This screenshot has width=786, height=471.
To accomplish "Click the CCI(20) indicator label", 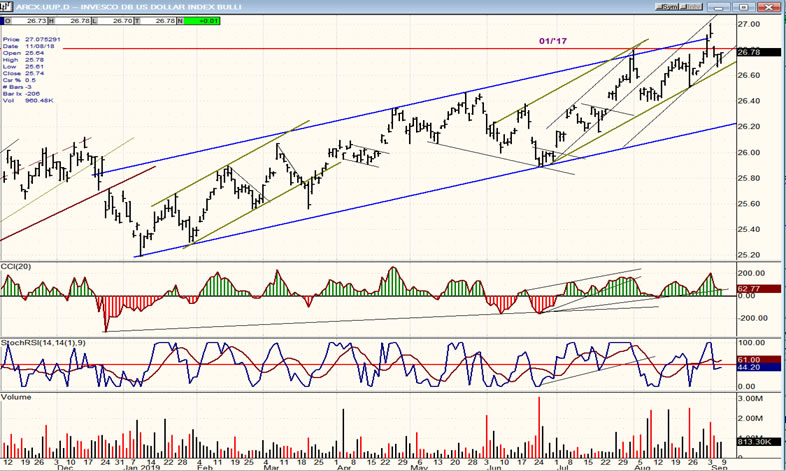I will [16, 267].
